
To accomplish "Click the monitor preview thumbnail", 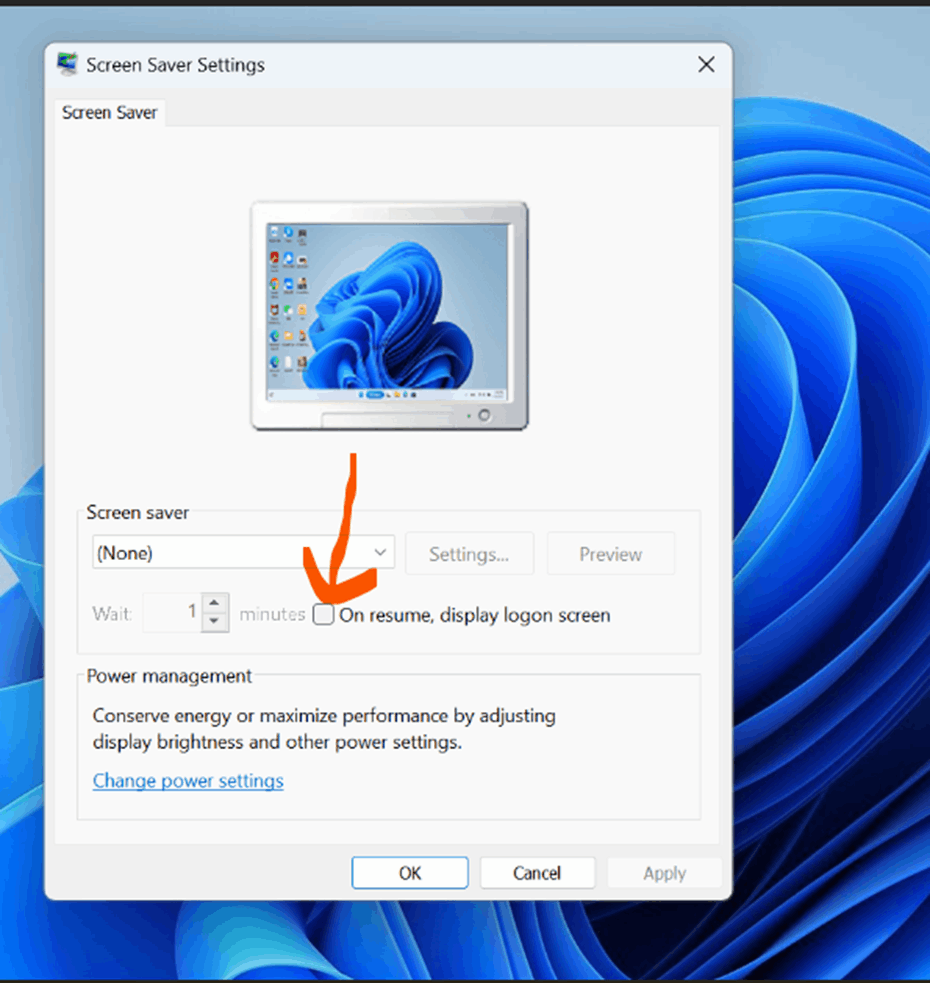I will pyautogui.click(x=389, y=316).
